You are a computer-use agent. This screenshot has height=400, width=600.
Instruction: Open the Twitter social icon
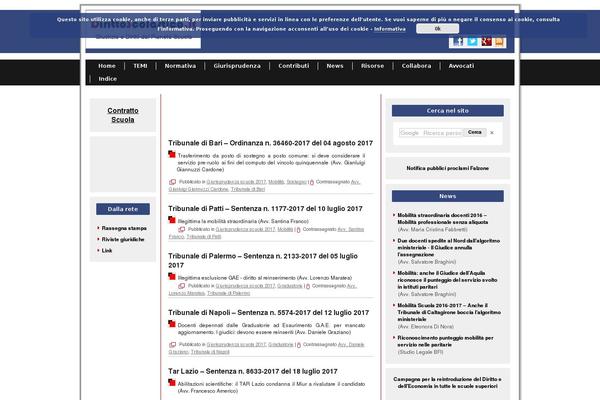point(472,42)
